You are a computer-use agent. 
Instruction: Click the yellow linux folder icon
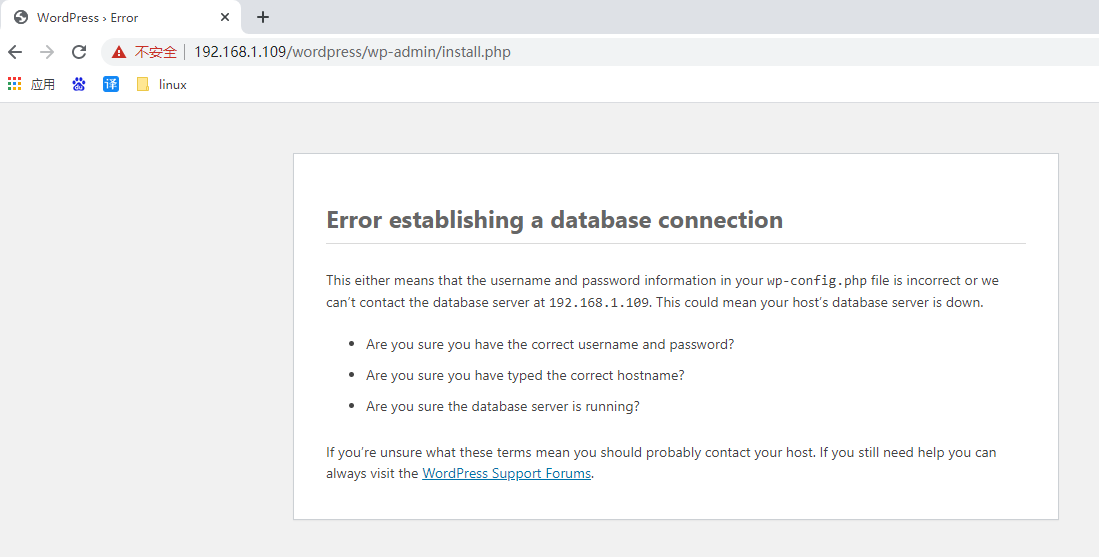click(143, 84)
